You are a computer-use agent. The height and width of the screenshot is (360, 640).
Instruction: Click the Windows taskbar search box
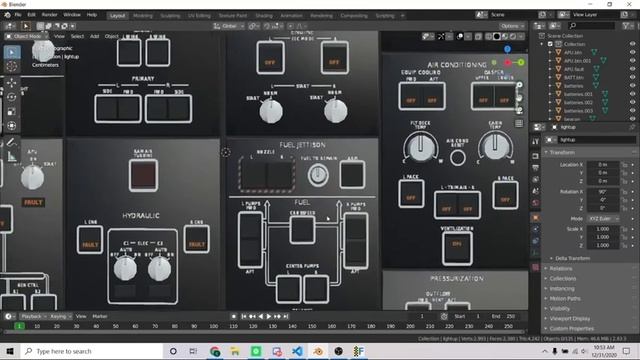click(x=92, y=351)
